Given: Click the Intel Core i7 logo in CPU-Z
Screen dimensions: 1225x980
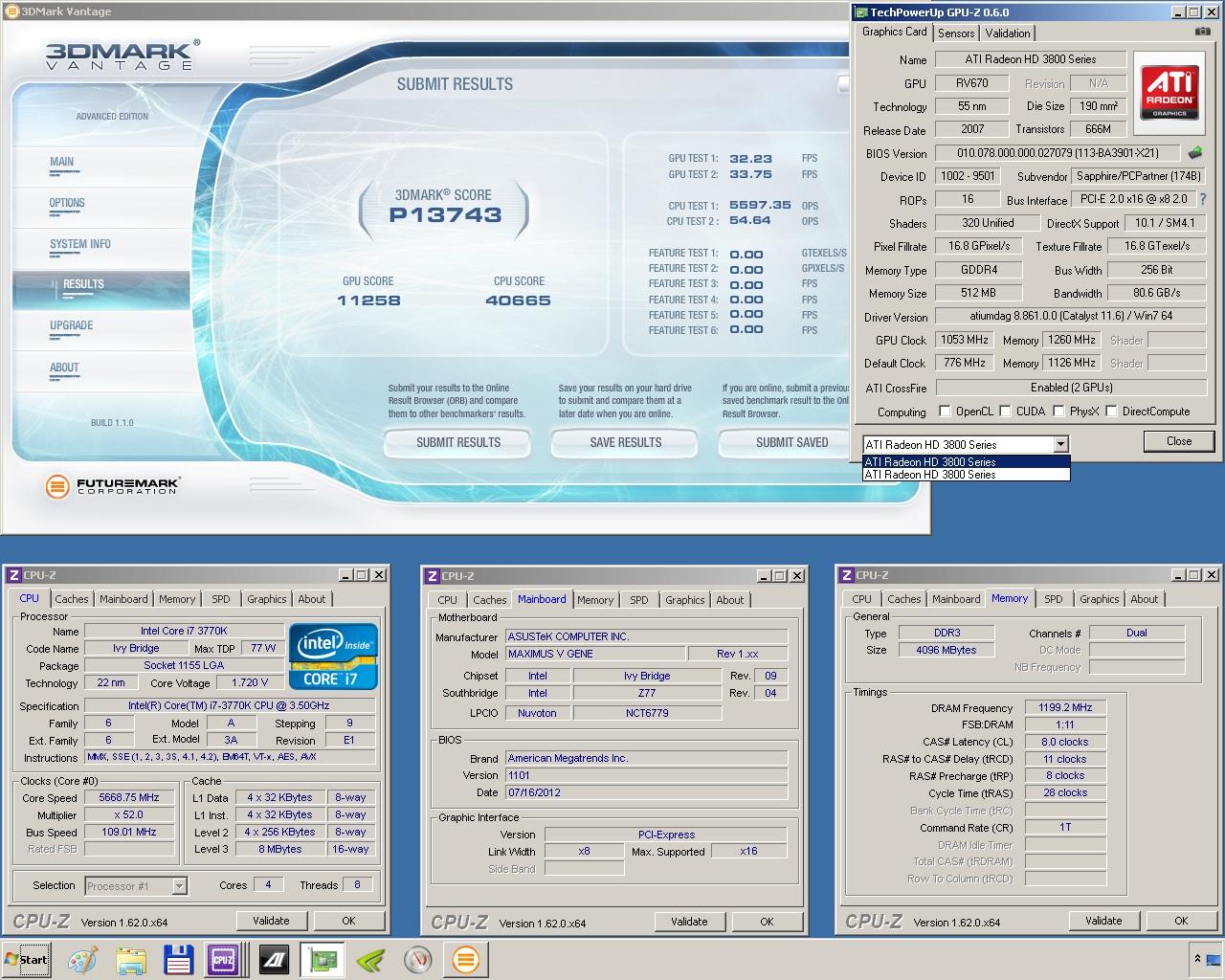Looking at the screenshot, I should [333, 657].
